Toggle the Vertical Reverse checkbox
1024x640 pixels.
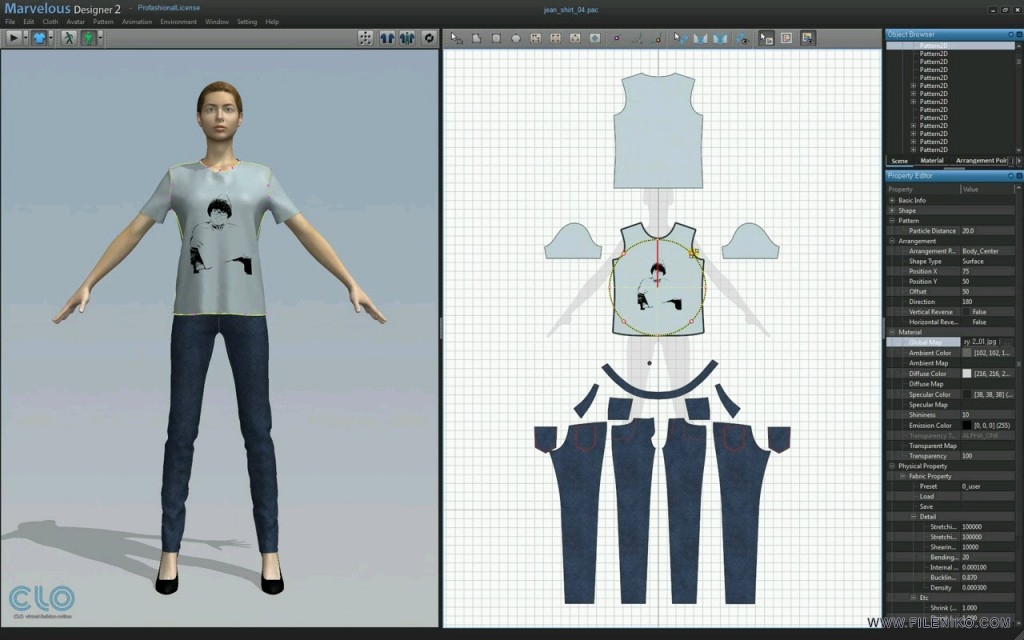pyautogui.click(x=967, y=312)
